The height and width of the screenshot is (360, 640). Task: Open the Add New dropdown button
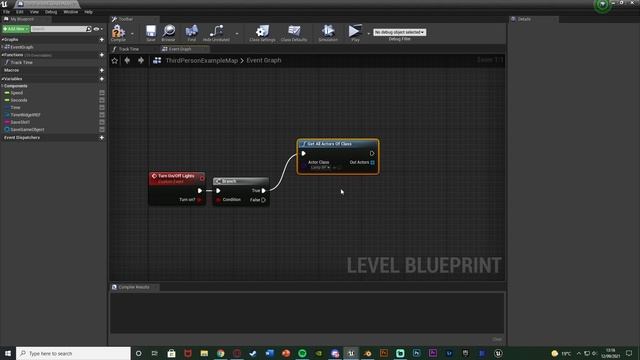tap(16, 29)
